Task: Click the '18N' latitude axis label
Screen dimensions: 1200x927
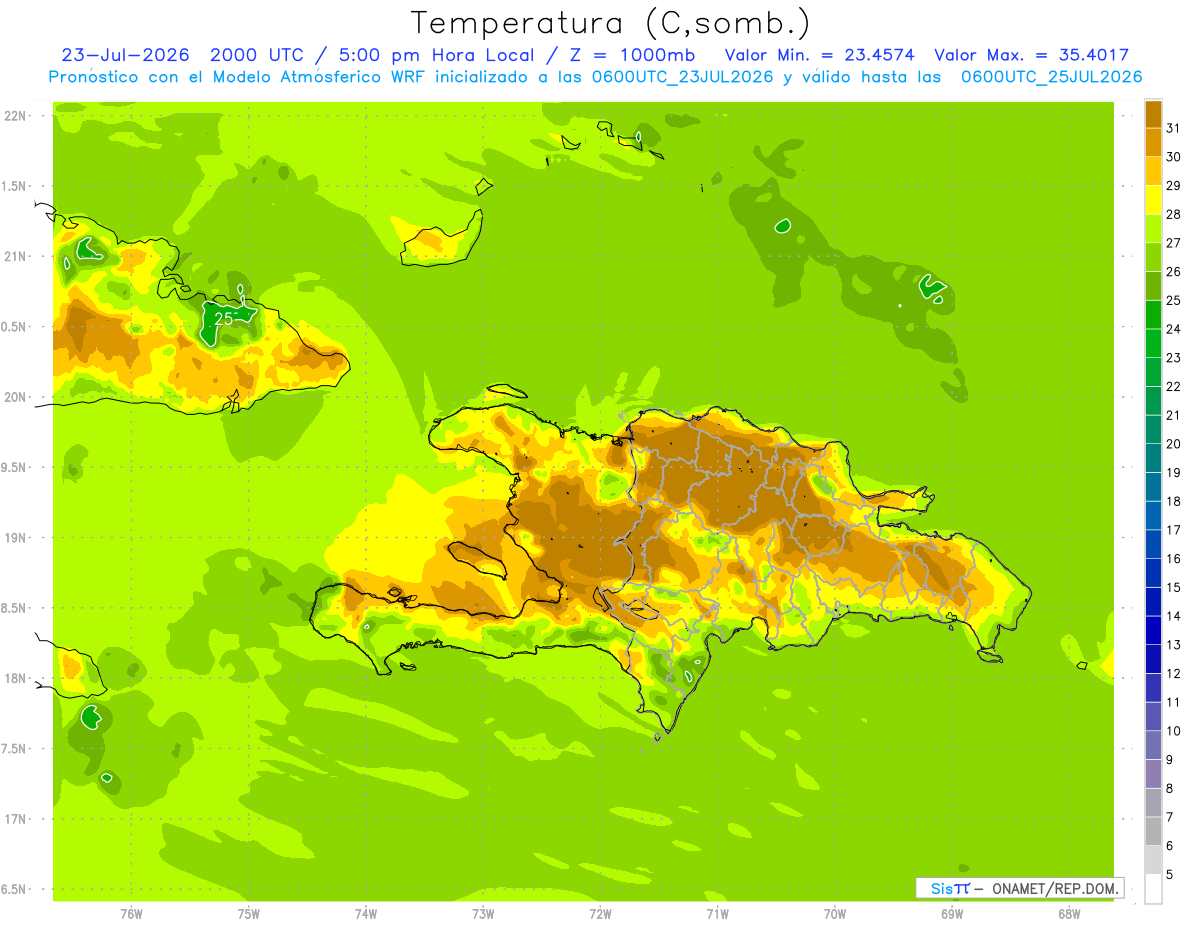Action: 15,678
